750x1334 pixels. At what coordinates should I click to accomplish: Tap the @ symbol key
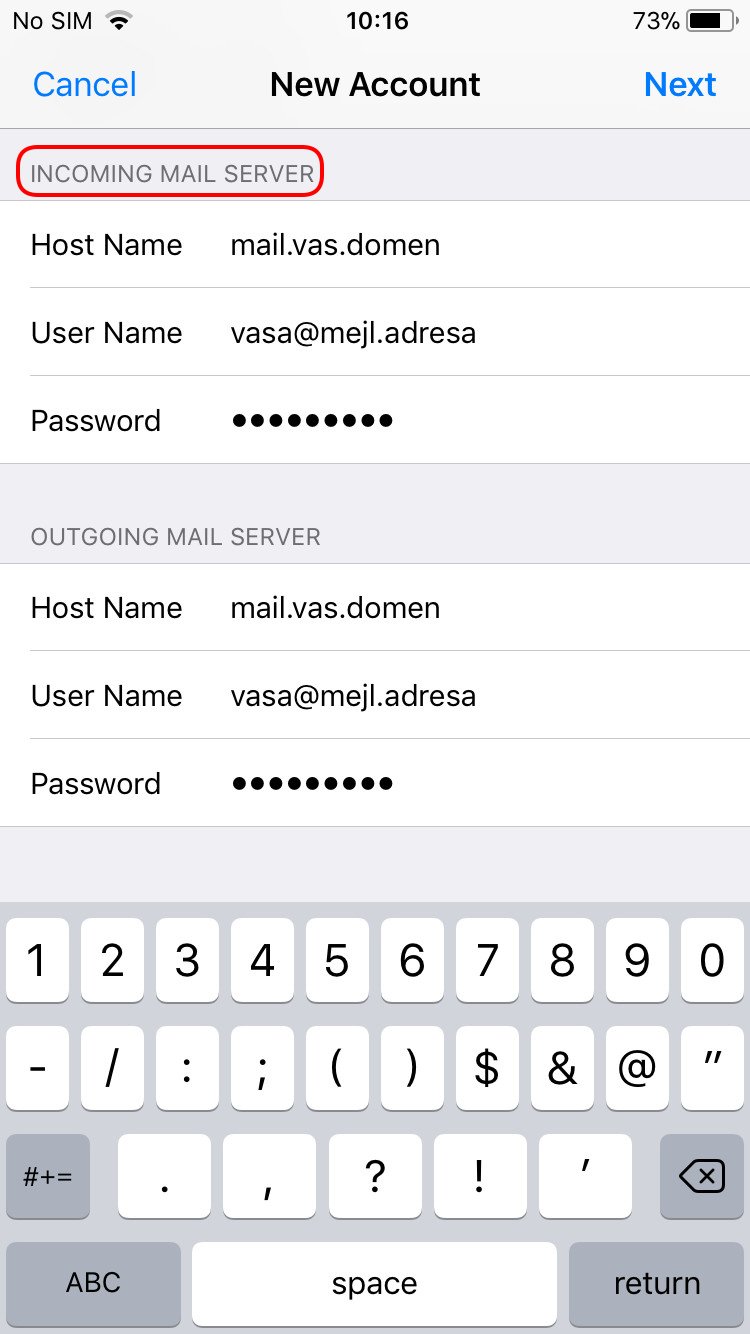636,1068
